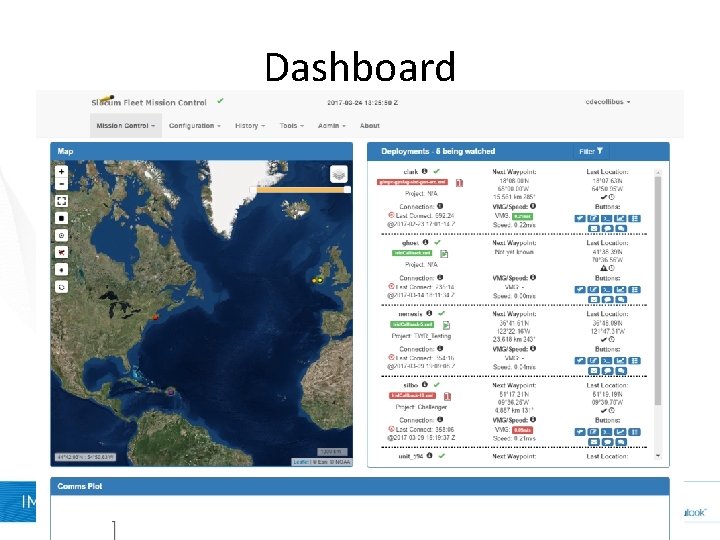Click red file icon beside clark mission

coord(459,183)
